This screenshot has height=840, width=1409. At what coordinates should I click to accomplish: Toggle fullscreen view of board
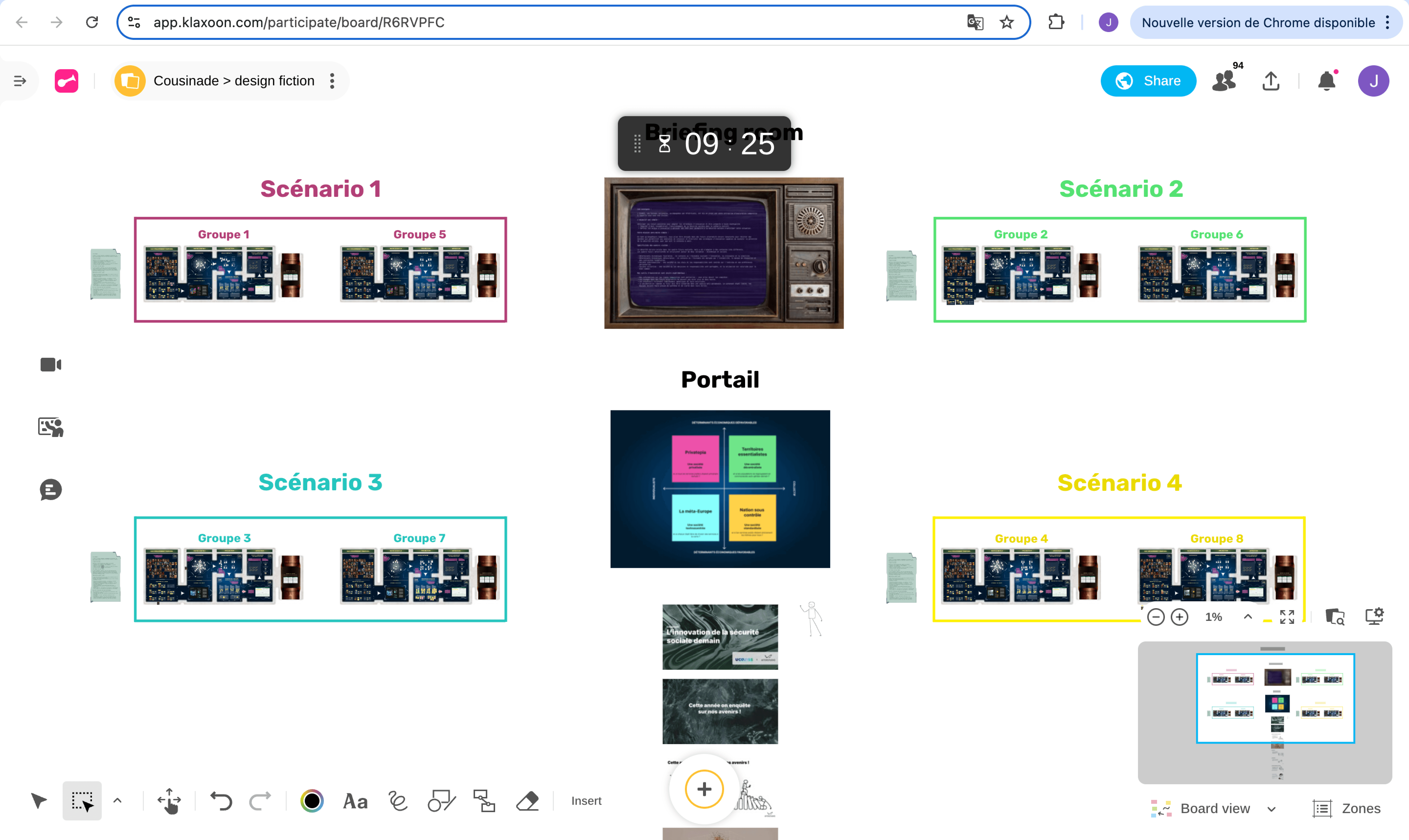pyautogui.click(x=1287, y=616)
